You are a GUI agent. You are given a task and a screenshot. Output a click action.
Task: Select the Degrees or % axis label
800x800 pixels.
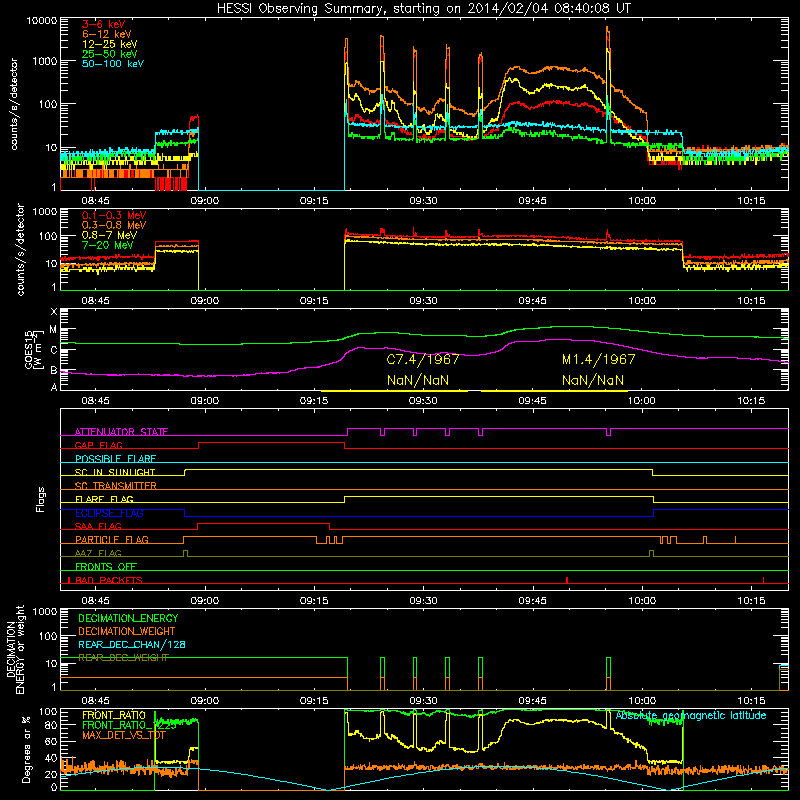pyautogui.click(x=26, y=750)
